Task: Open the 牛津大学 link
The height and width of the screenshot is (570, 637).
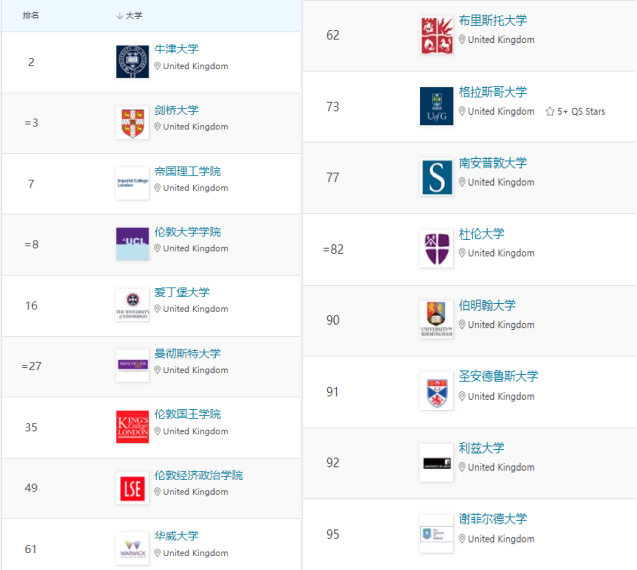Action: (176, 50)
